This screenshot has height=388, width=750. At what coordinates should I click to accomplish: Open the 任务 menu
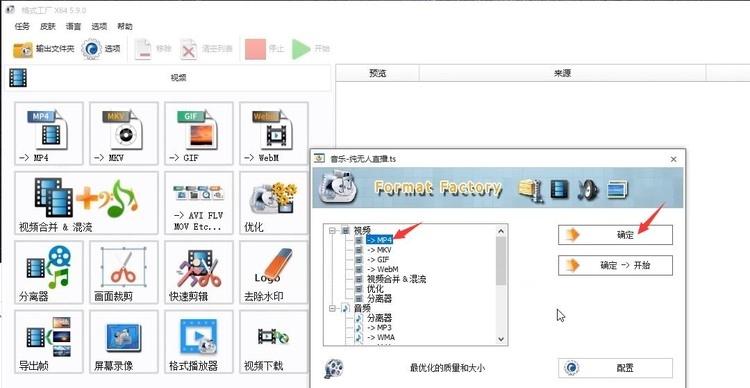click(22, 26)
